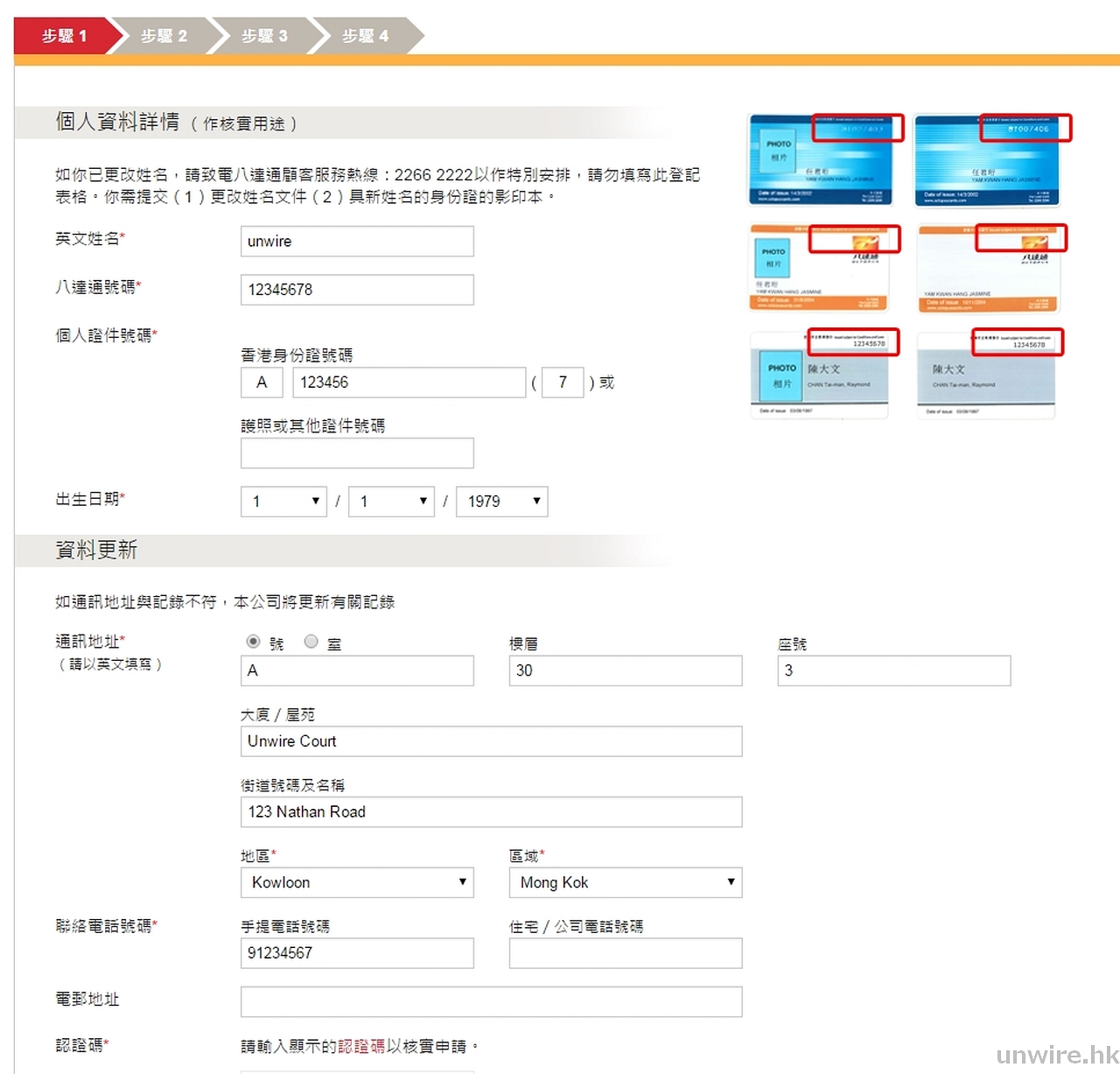Click the 八達通號碼 input field
Image resolution: width=1120 pixels, height=1074 pixels.
pyautogui.click(x=357, y=290)
